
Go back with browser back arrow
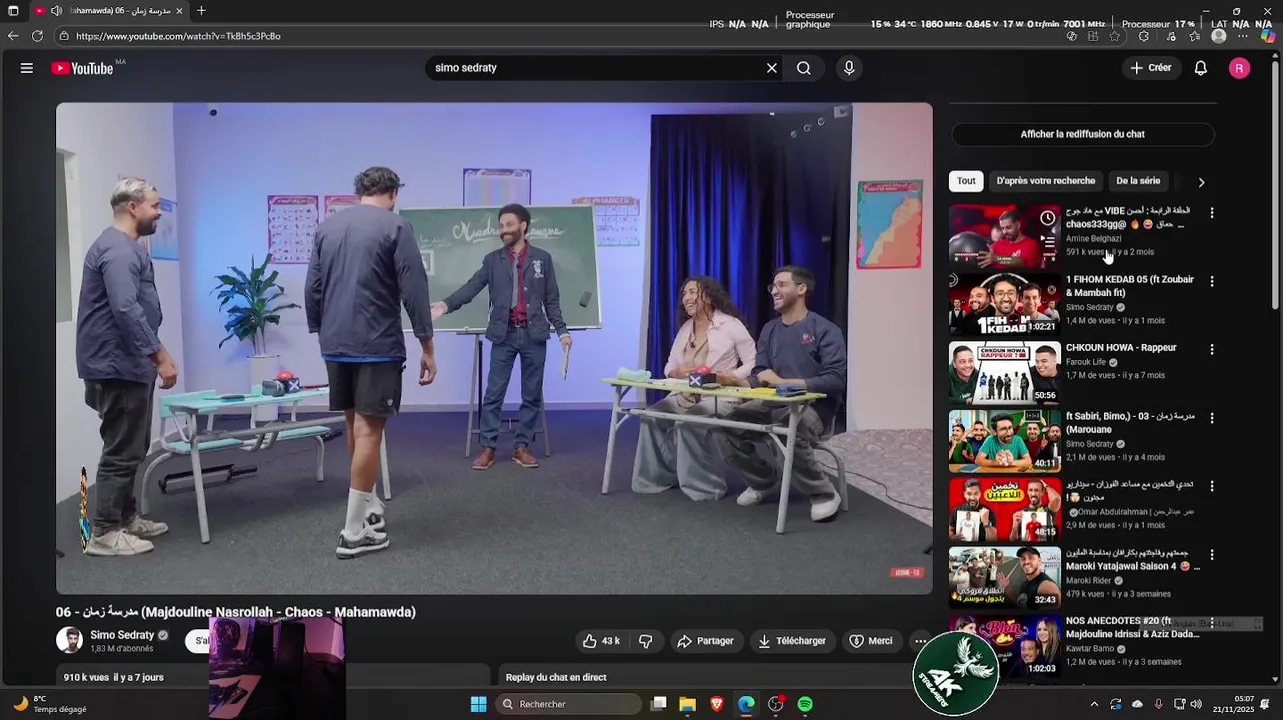[13, 36]
